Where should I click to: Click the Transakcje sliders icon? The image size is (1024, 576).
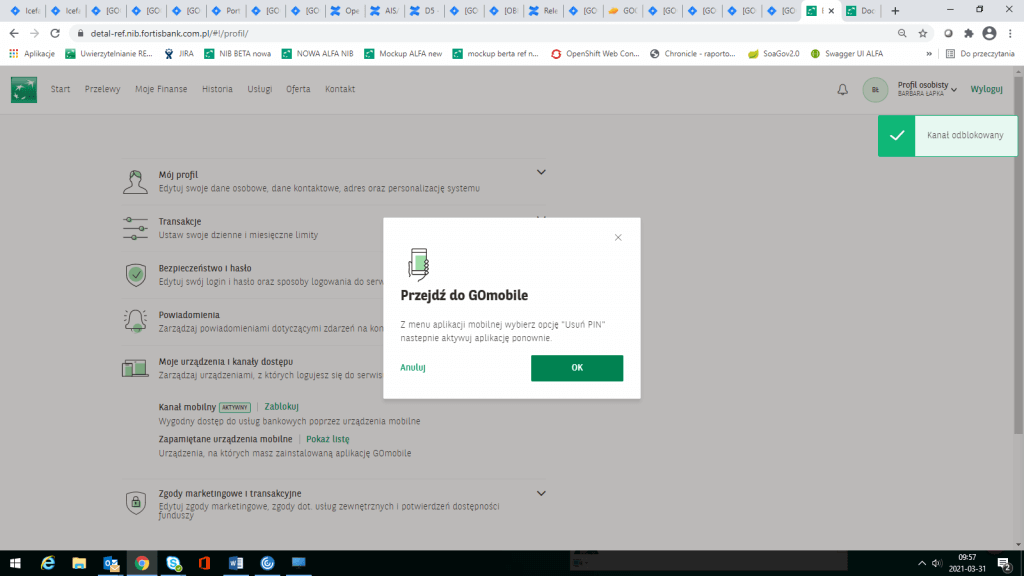(135, 228)
